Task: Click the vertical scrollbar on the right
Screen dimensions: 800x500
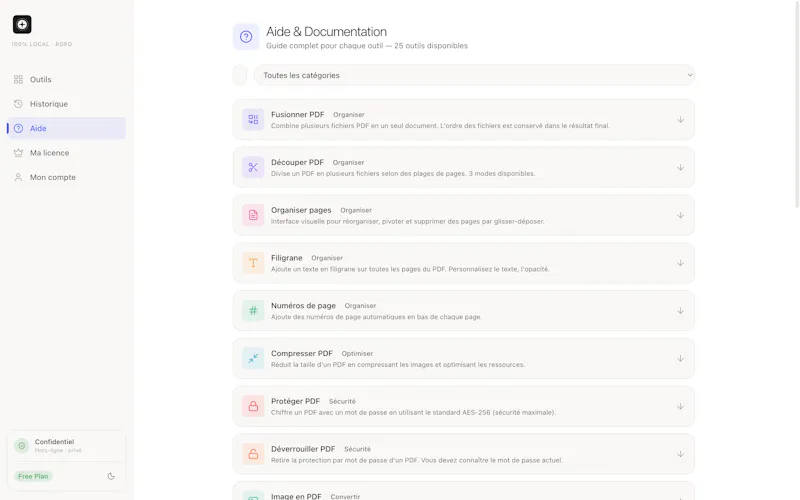Action: [797, 105]
